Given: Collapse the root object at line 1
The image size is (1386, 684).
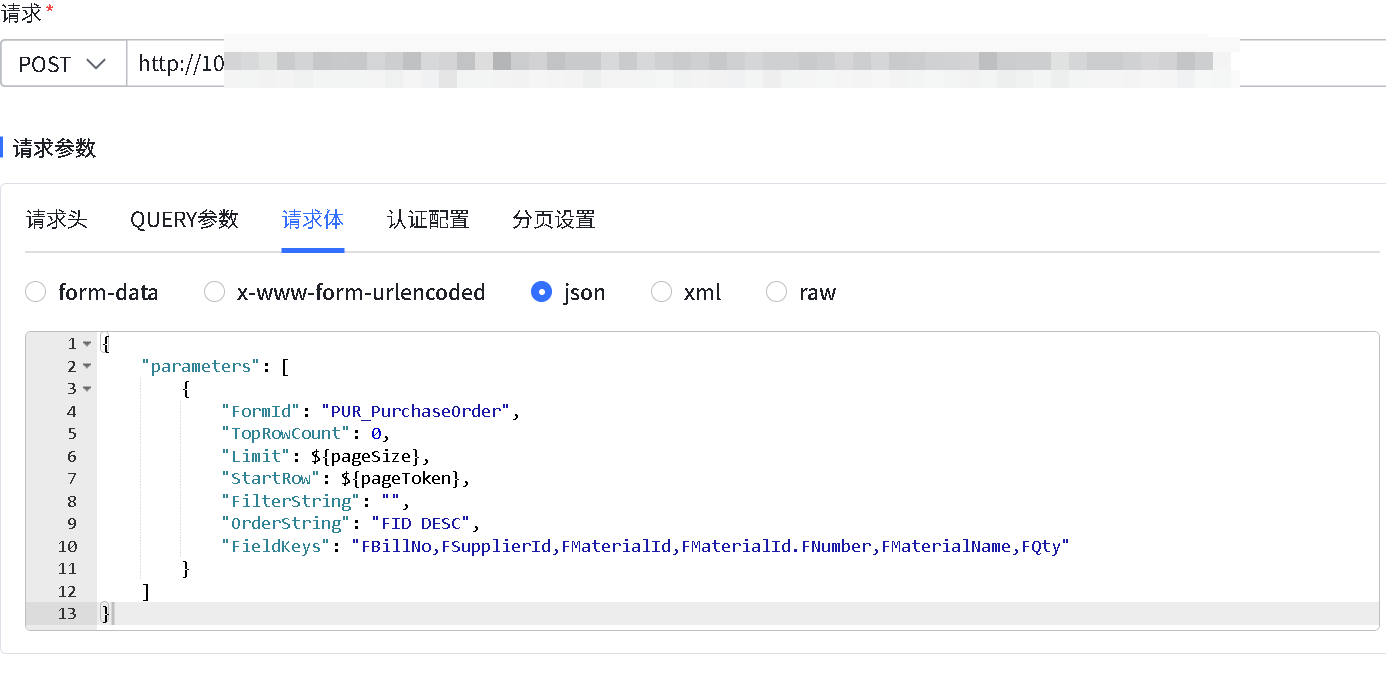Looking at the screenshot, I should pos(87,344).
